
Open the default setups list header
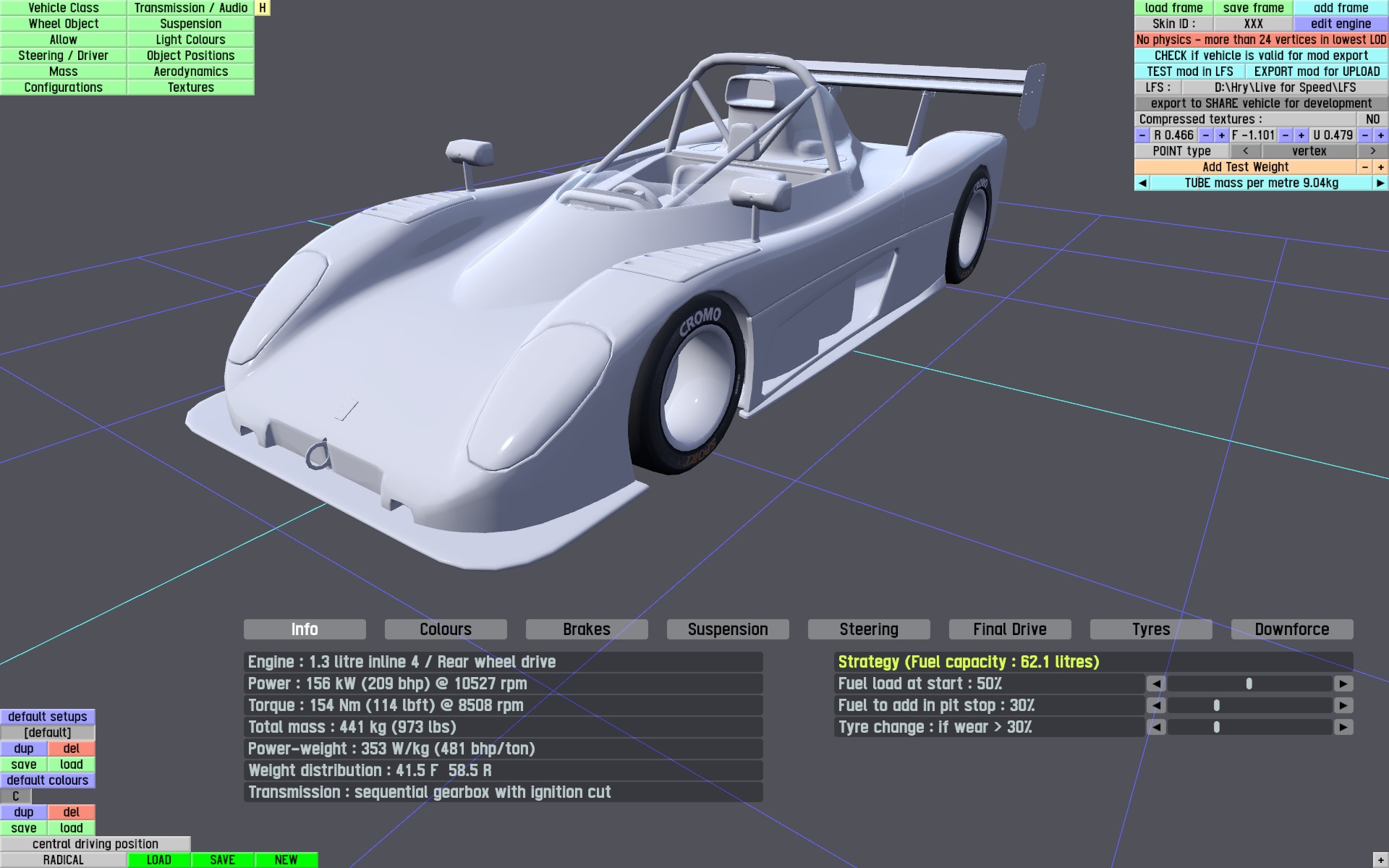click(x=48, y=717)
